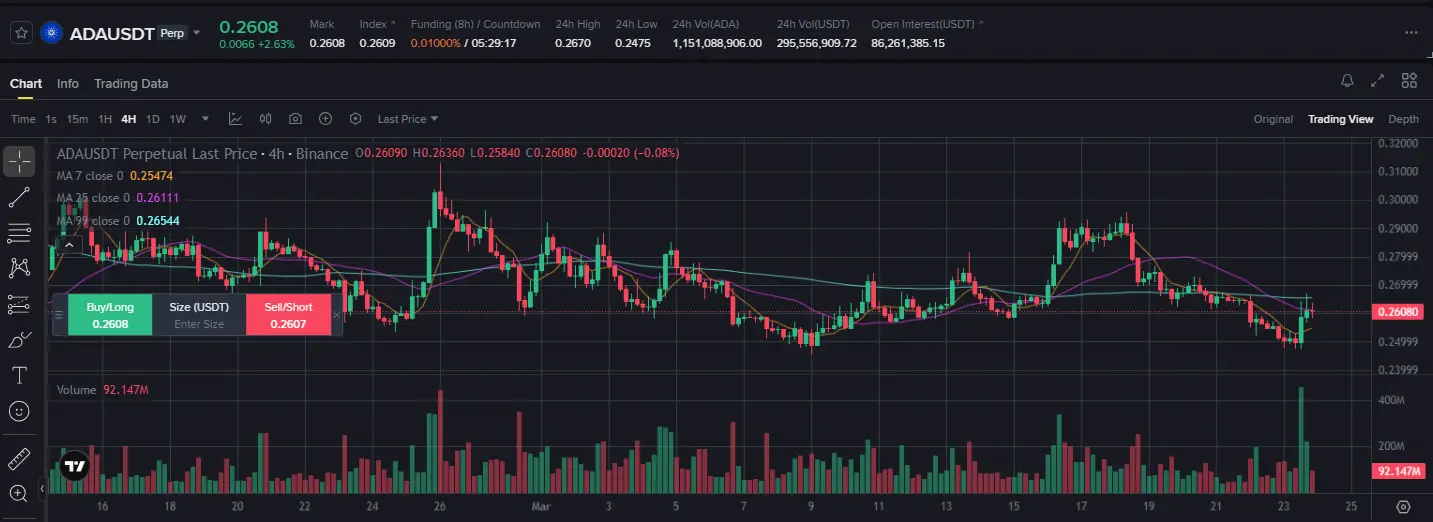Take a chart snapshot with camera icon
The width and height of the screenshot is (1433, 522).
click(295, 119)
